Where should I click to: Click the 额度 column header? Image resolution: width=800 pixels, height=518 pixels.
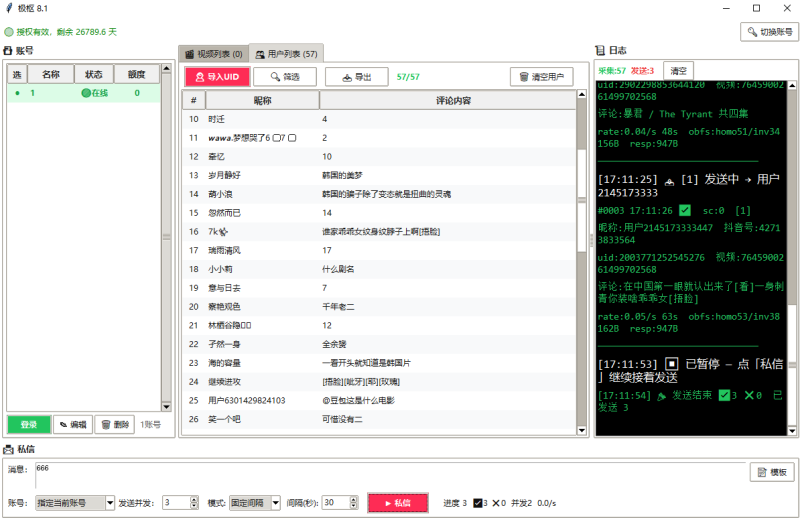[x=137, y=75]
